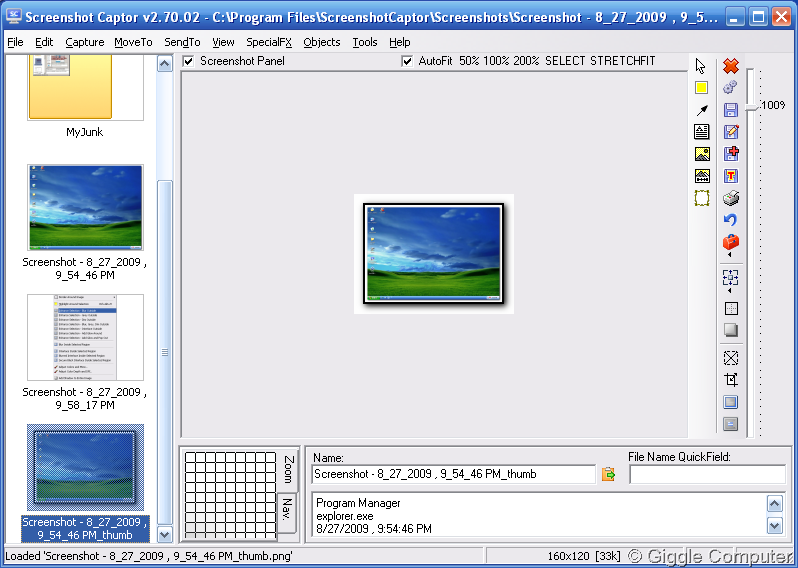Click the dotted crosshair grid icon
This screenshot has height=568, width=798.
click(731, 308)
